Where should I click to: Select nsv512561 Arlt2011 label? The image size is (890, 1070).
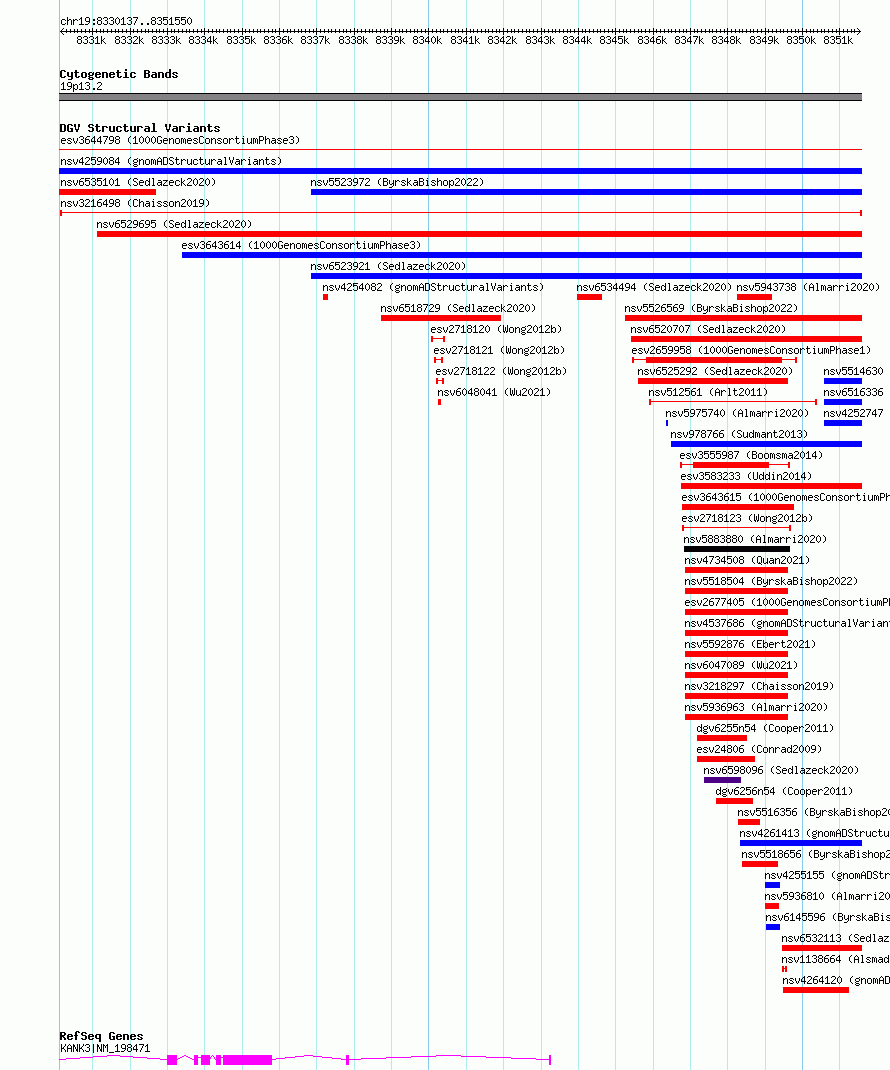pos(708,392)
